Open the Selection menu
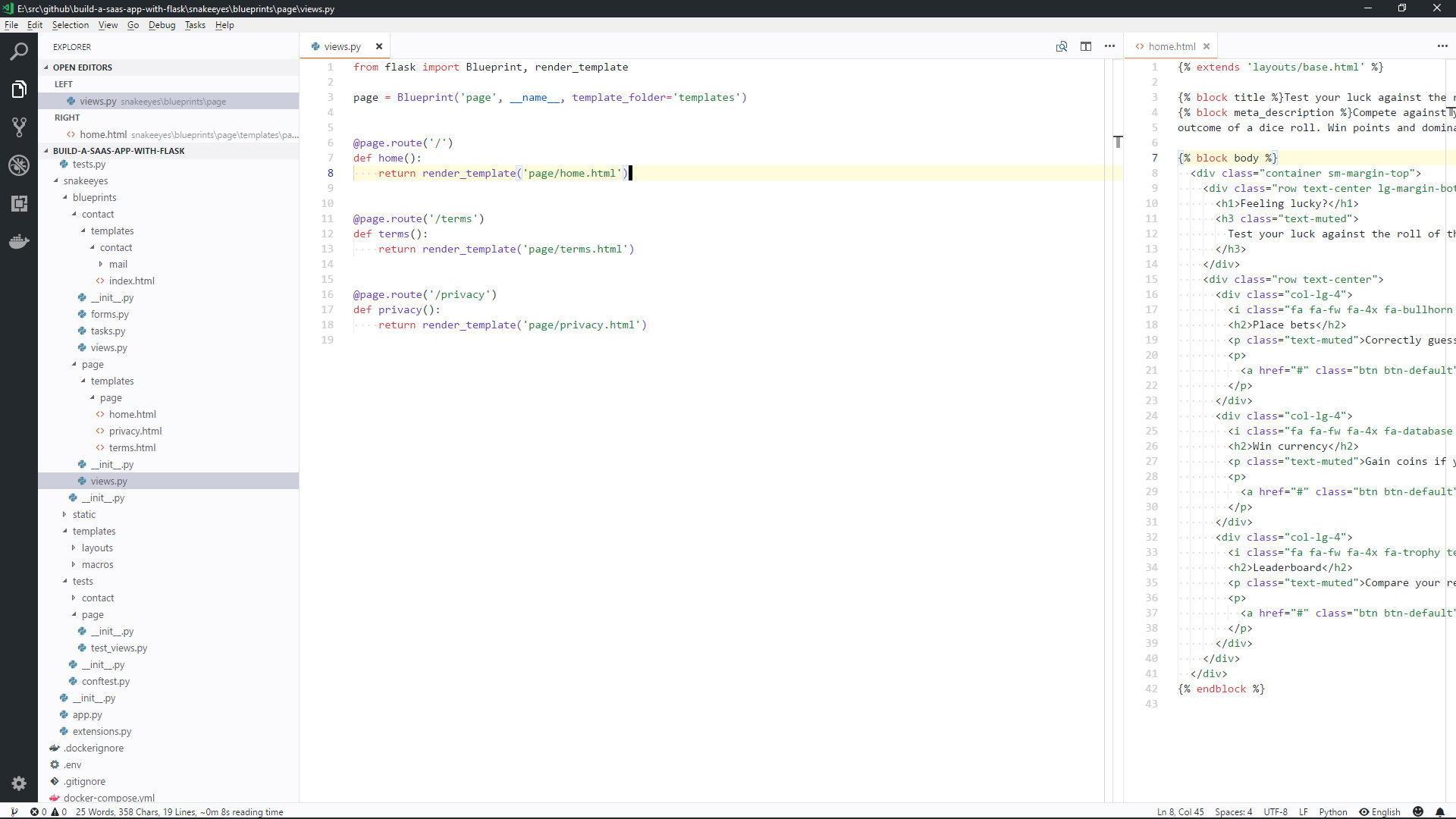The height and width of the screenshot is (819, 1456). point(70,25)
